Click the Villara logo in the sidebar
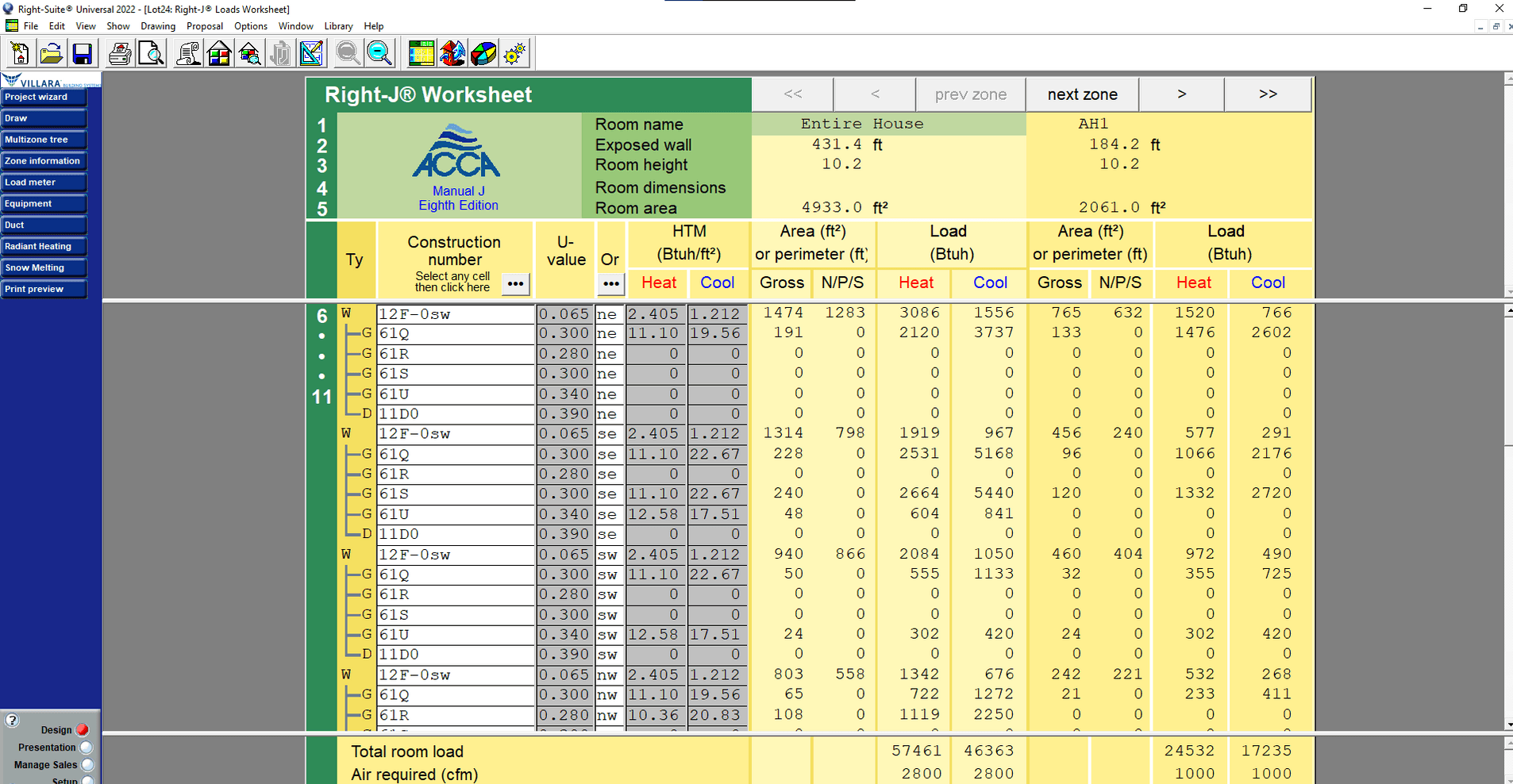 point(51,81)
